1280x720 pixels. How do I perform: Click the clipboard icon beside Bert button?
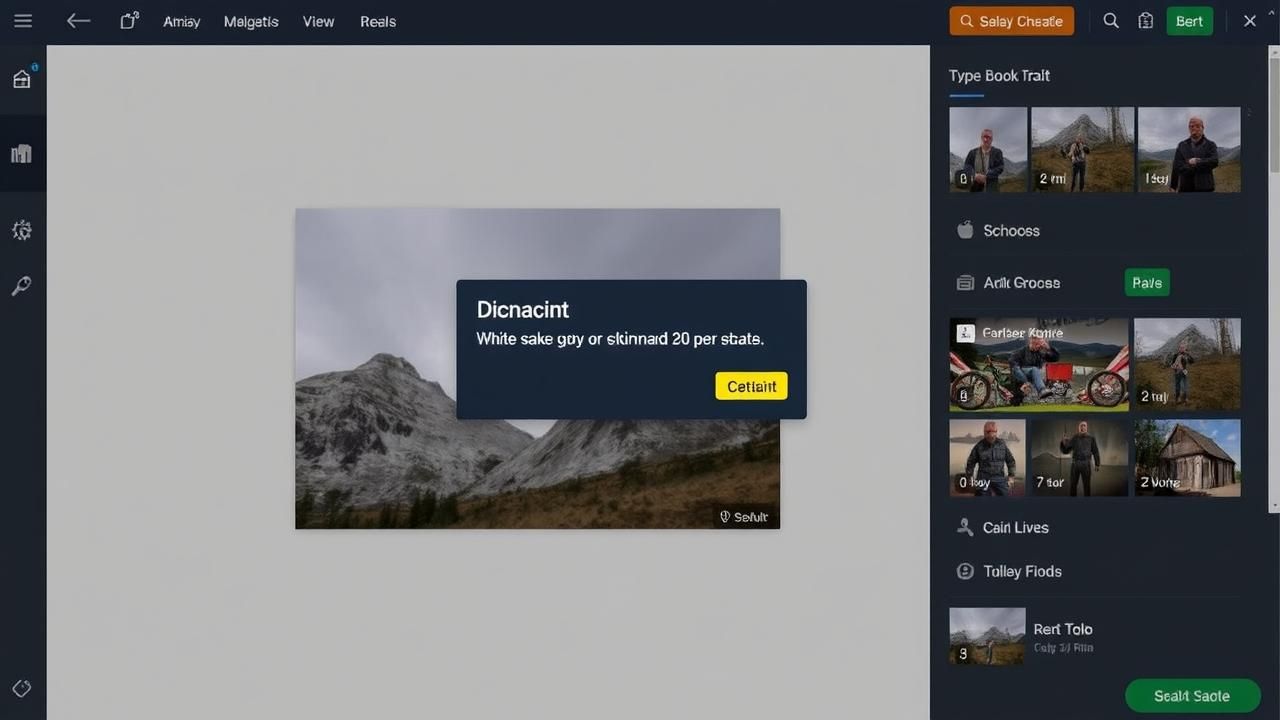coord(1146,21)
